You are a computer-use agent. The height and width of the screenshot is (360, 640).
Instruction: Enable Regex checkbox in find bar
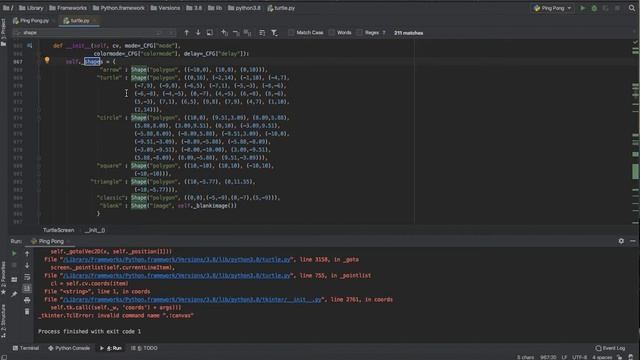tap(359, 33)
